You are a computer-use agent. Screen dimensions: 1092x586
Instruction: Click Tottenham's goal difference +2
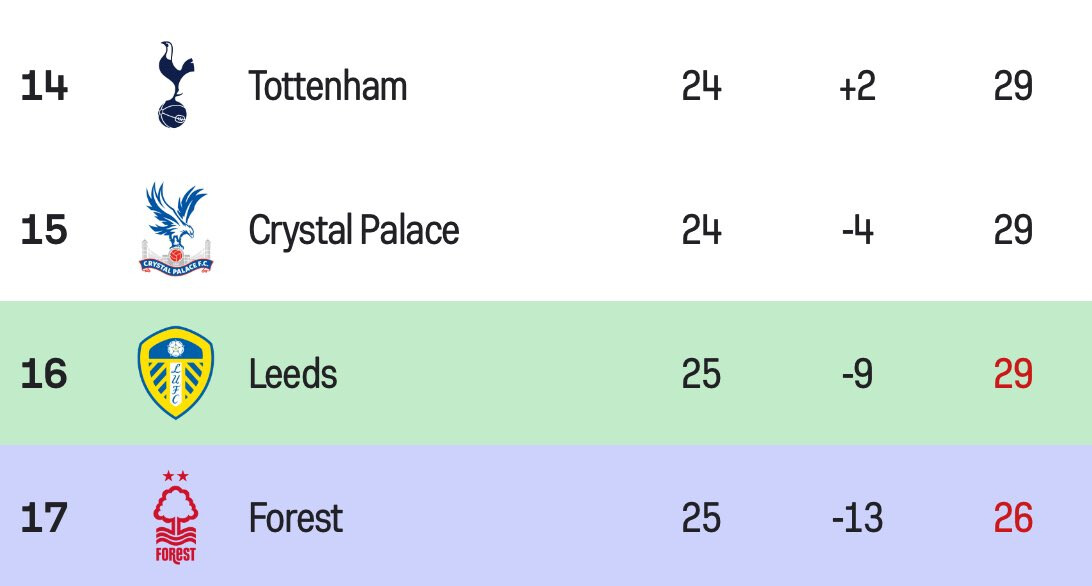857,87
